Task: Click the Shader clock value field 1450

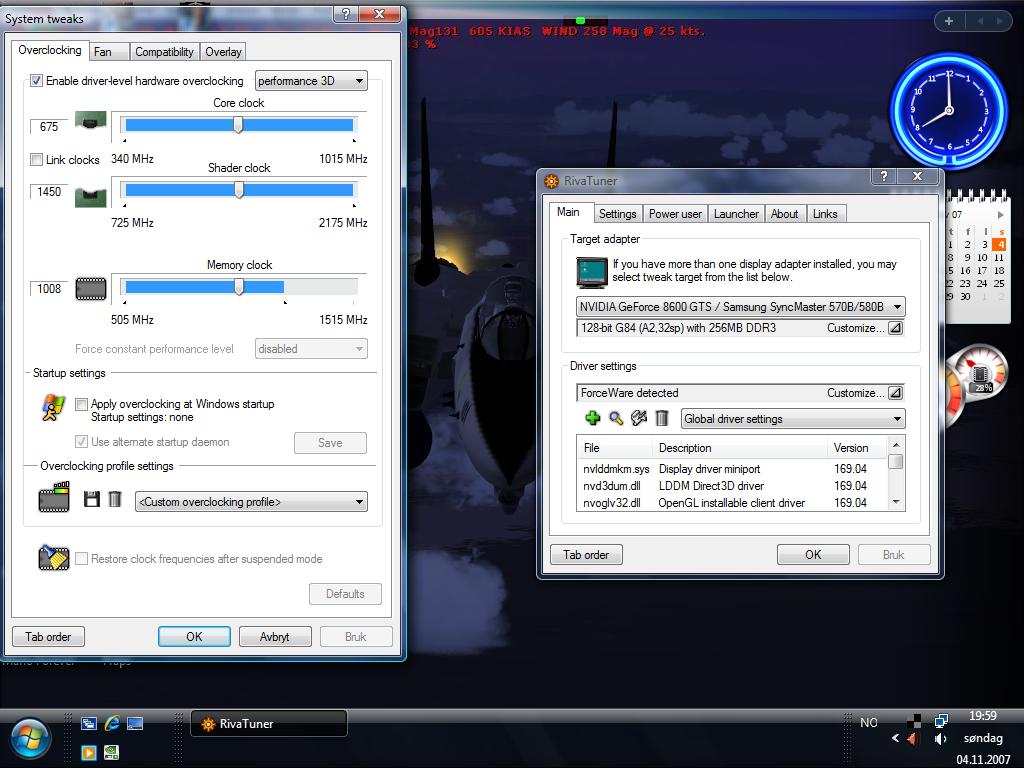Action: coord(48,191)
